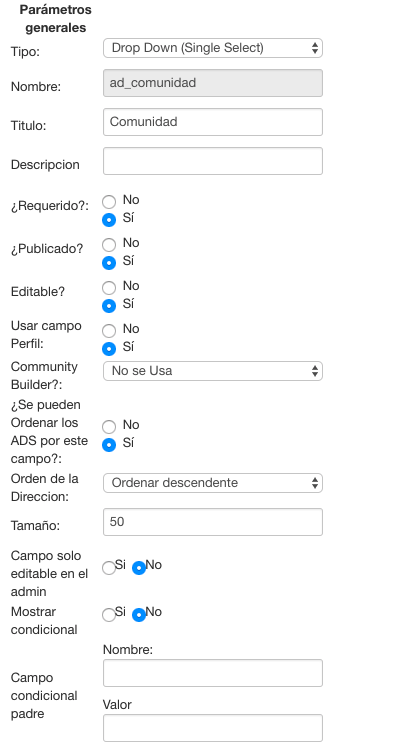Image resolution: width=412 pixels, height=751 pixels.
Task: Select Sí for Editable?
Action: click(109, 306)
